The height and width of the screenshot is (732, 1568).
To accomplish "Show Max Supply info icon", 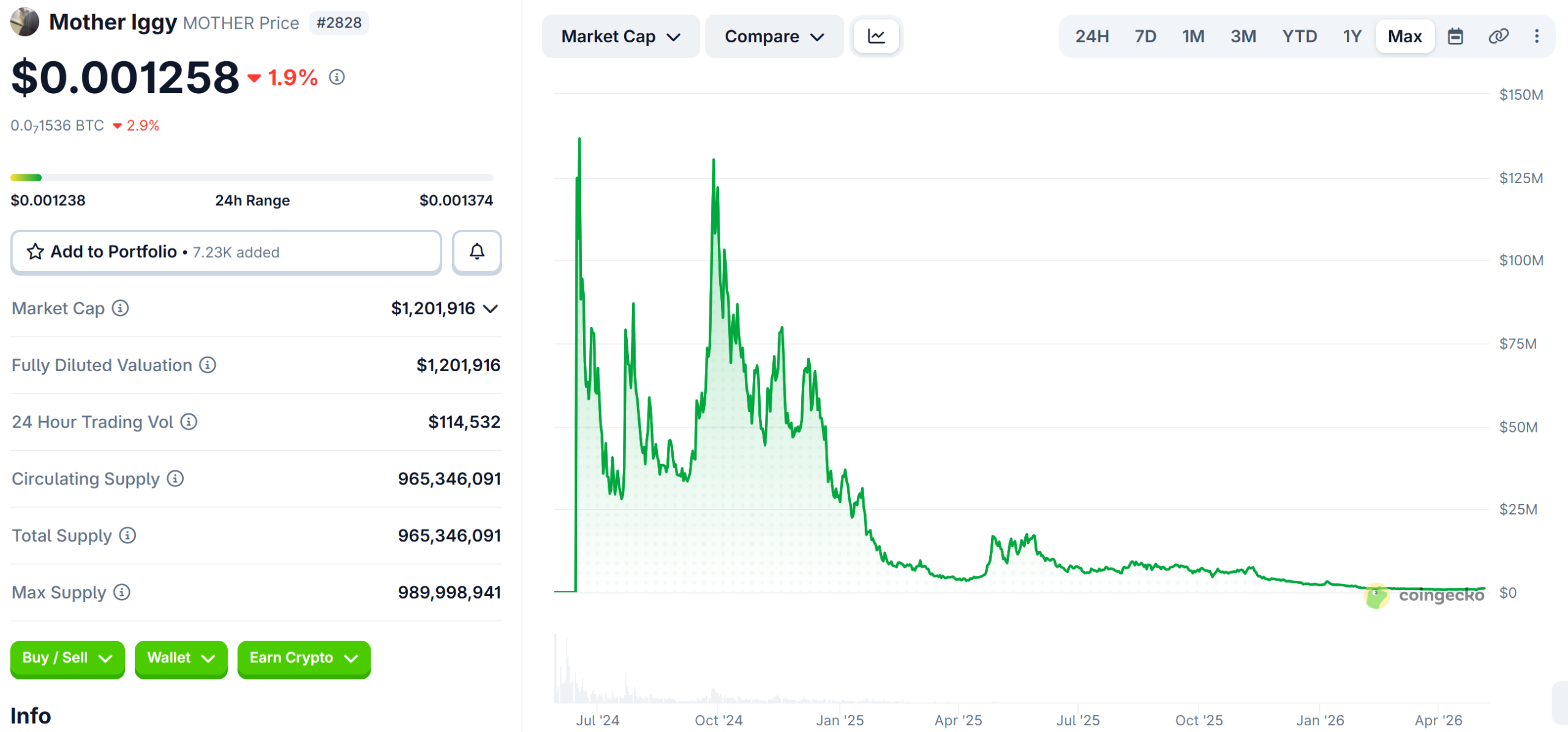I will [x=122, y=592].
